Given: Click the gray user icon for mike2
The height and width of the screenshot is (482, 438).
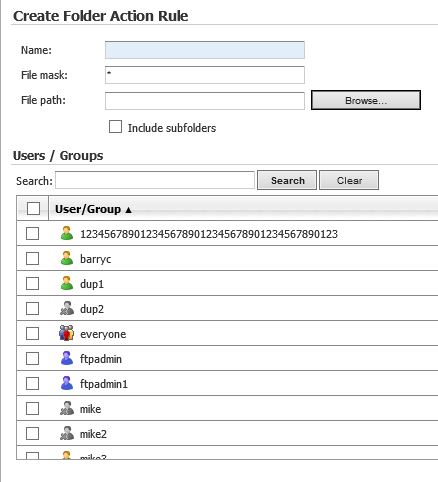Looking at the screenshot, I should click(67, 433).
